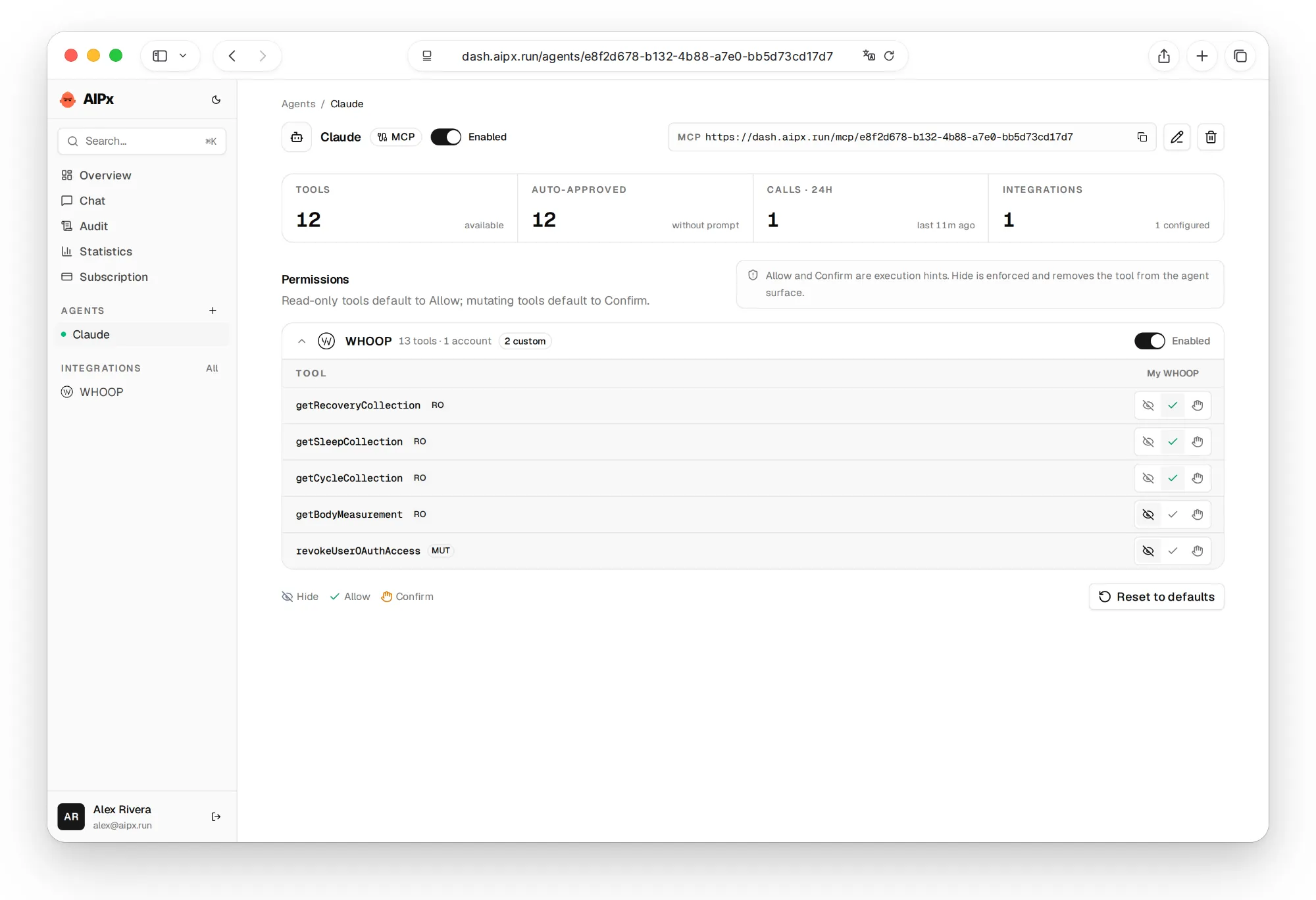Click browser share icon
This screenshot has height=900, width=1316.
tap(1164, 56)
